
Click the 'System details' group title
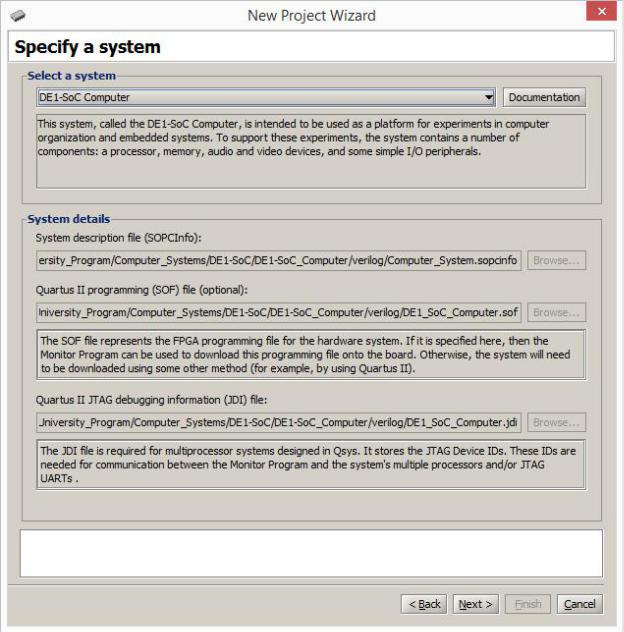tap(69, 219)
